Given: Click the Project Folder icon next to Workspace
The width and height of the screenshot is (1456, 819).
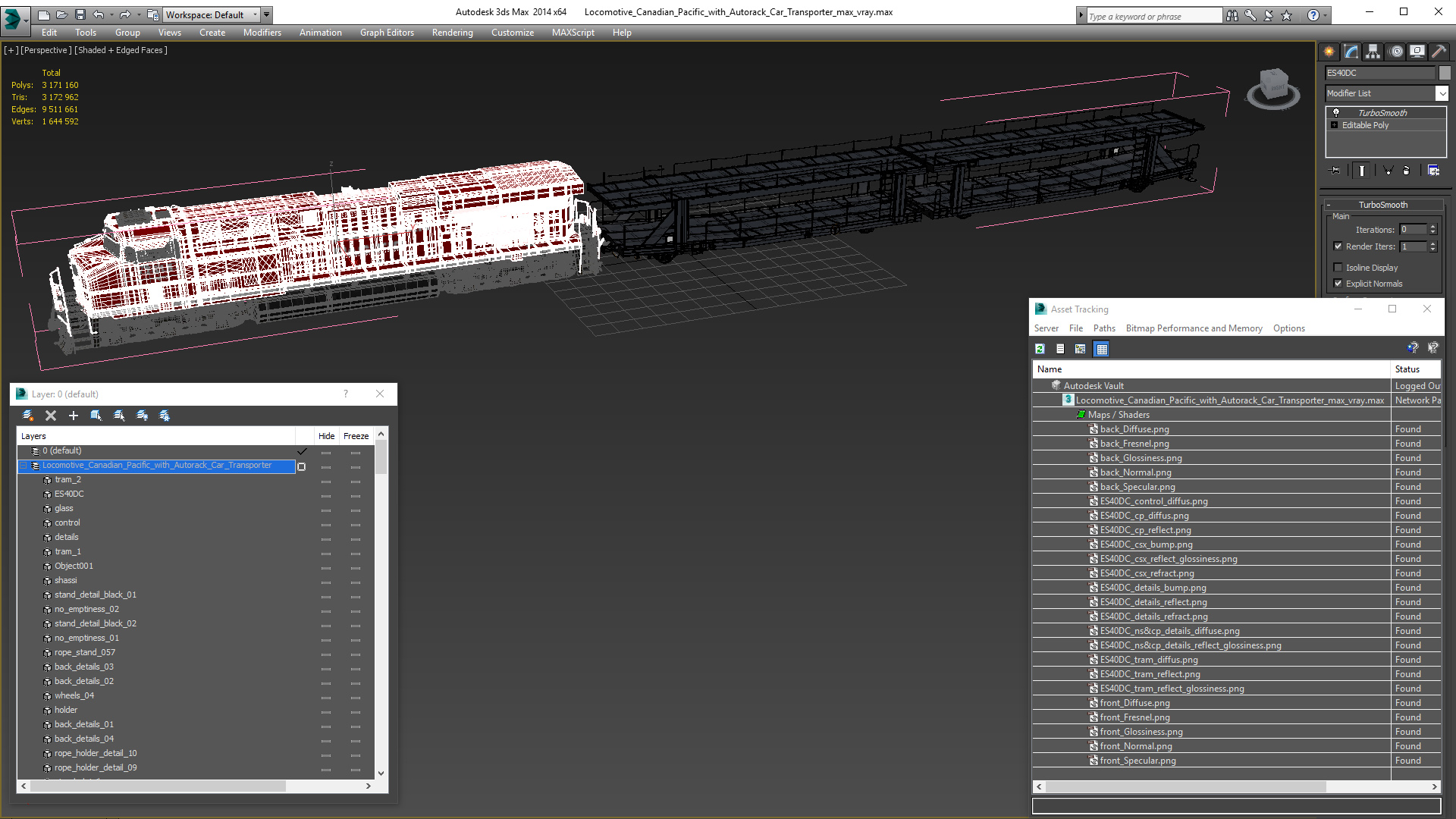Looking at the screenshot, I should pos(153,14).
